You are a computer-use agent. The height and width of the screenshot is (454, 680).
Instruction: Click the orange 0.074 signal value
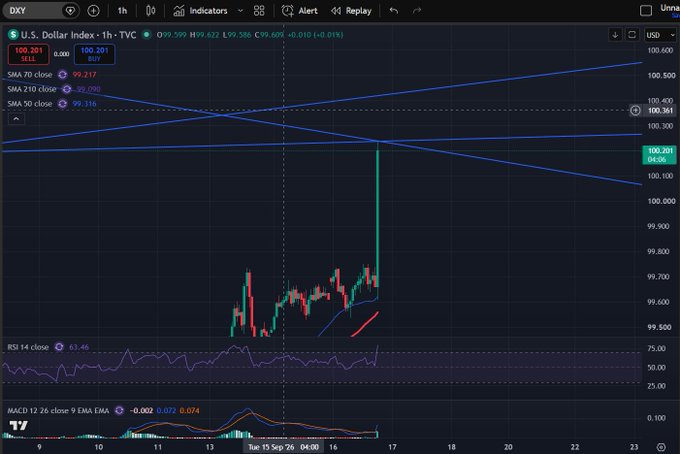(x=190, y=410)
